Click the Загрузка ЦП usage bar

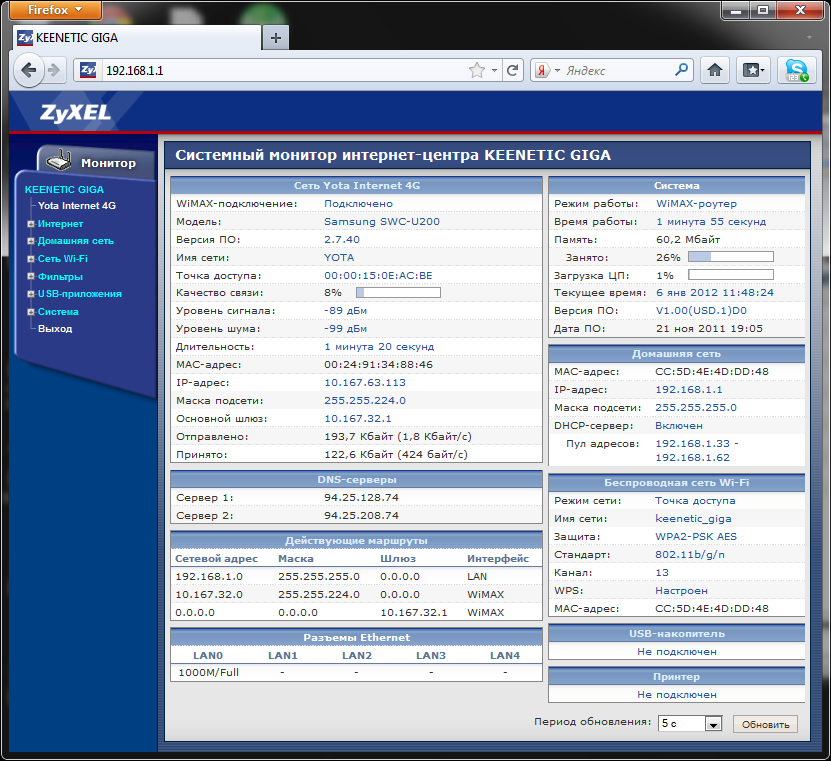(x=731, y=275)
